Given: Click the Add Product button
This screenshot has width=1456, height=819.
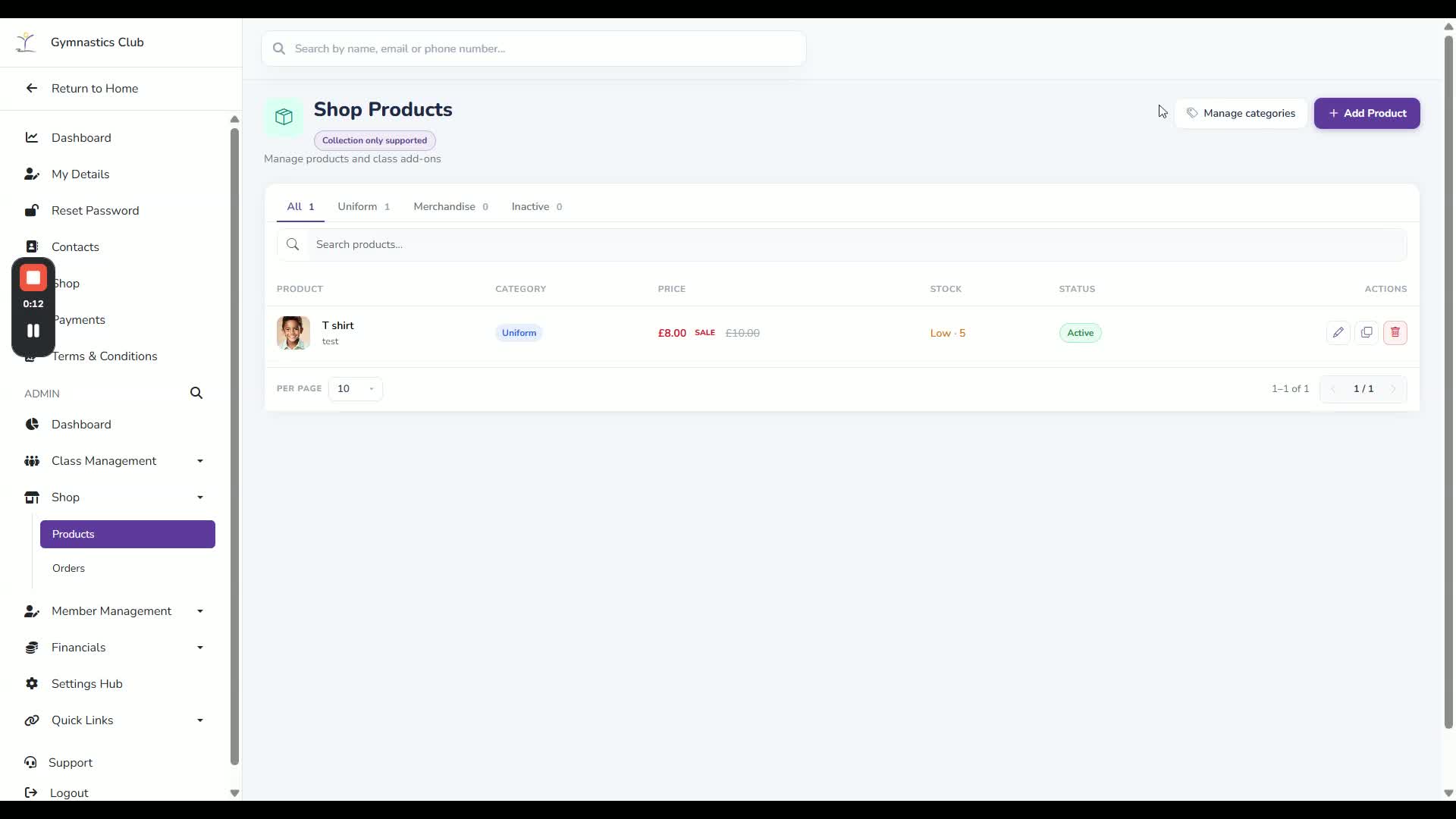Looking at the screenshot, I should [x=1367, y=114].
